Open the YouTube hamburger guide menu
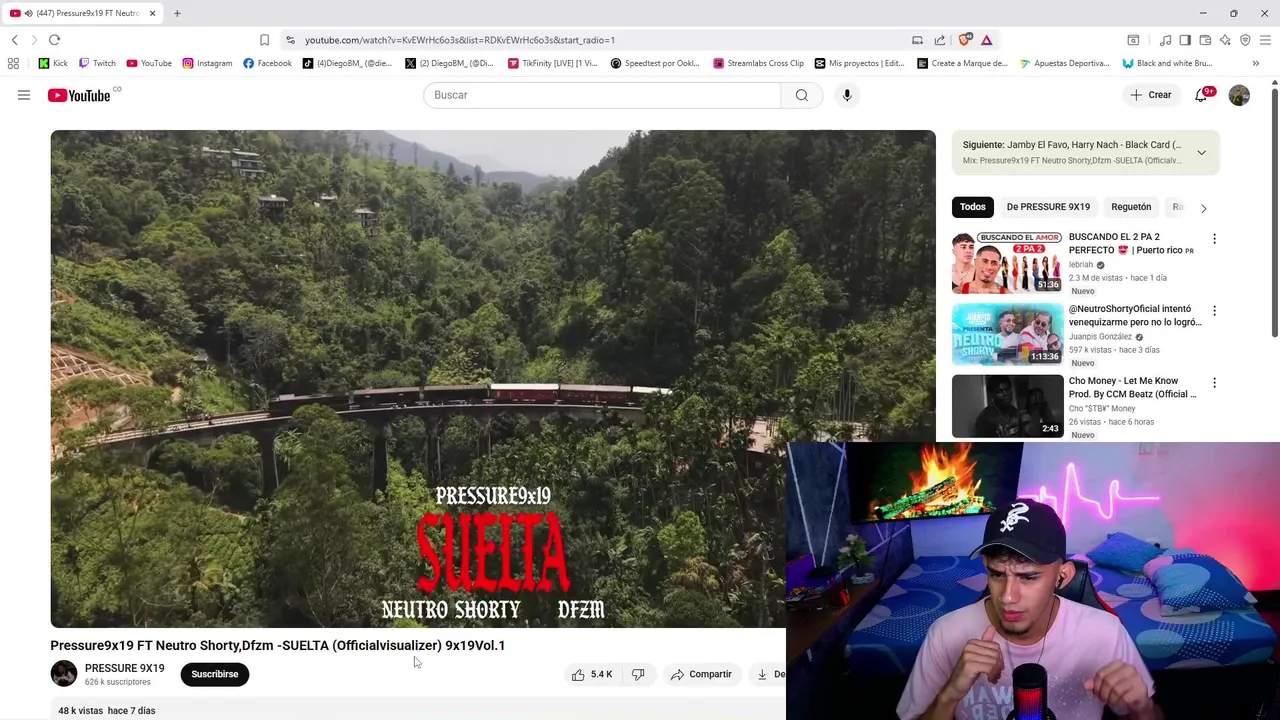Screen dimensions: 1280x720 [x=24, y=95]
